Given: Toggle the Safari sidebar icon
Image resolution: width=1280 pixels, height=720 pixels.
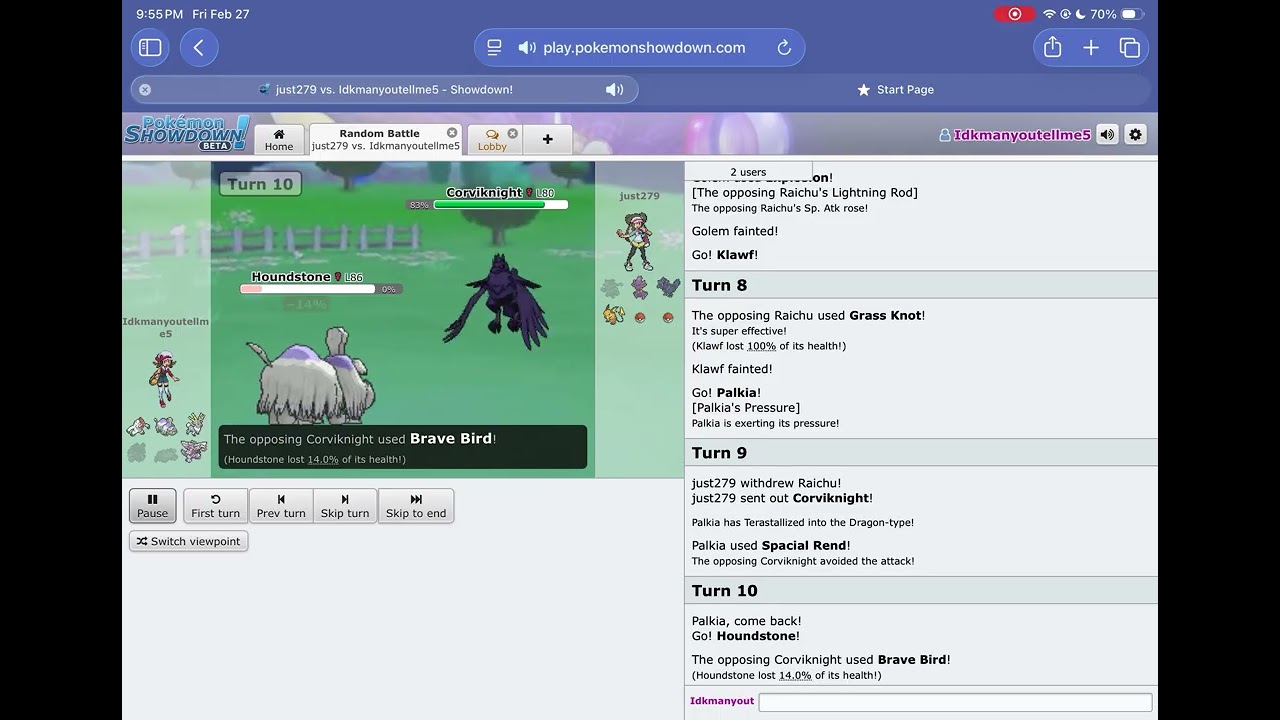Looking at the screenshot, I should [x=150, y=47].
